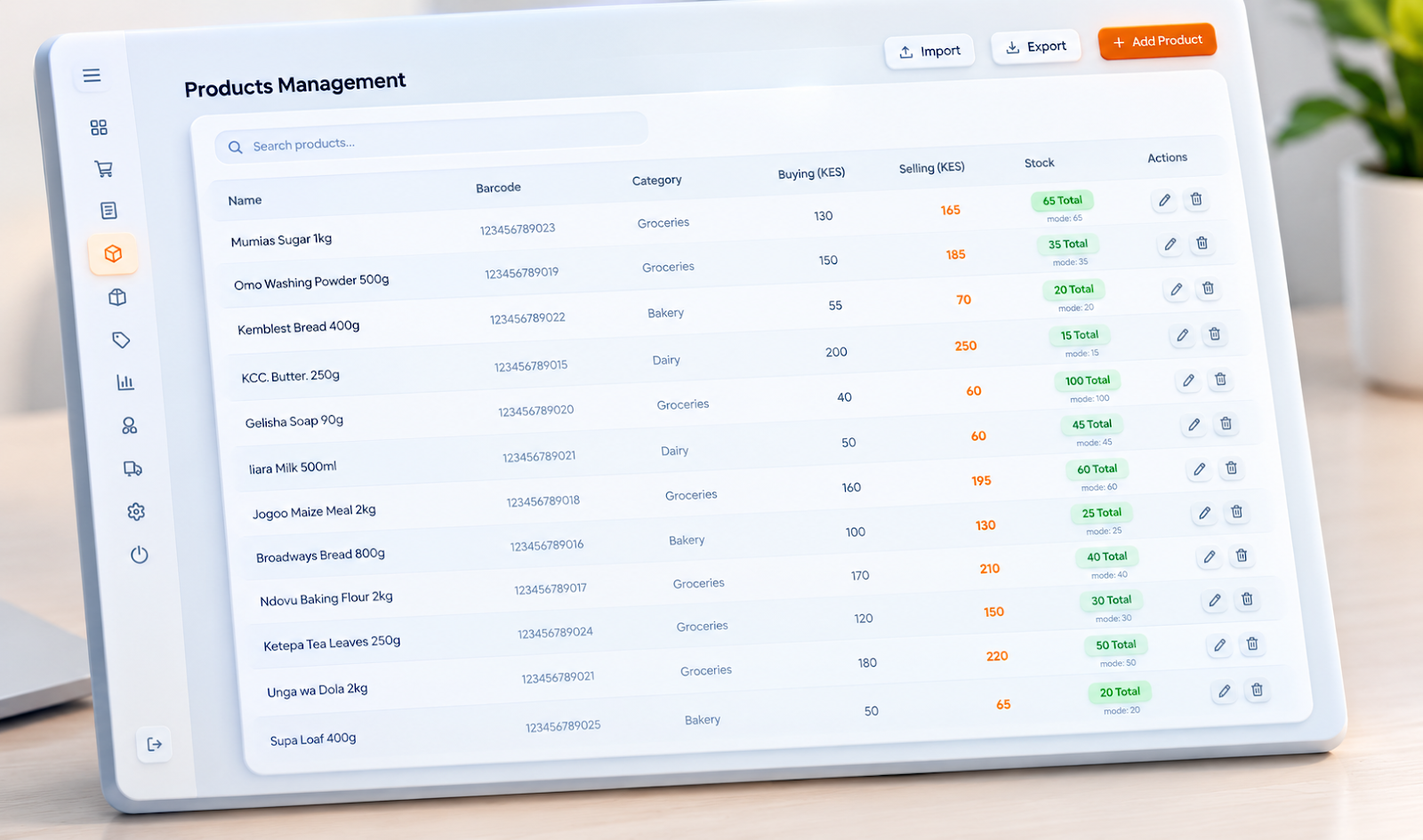
Task: Click the 3D cube inventory sidebar icon
Action: [117, 297]
